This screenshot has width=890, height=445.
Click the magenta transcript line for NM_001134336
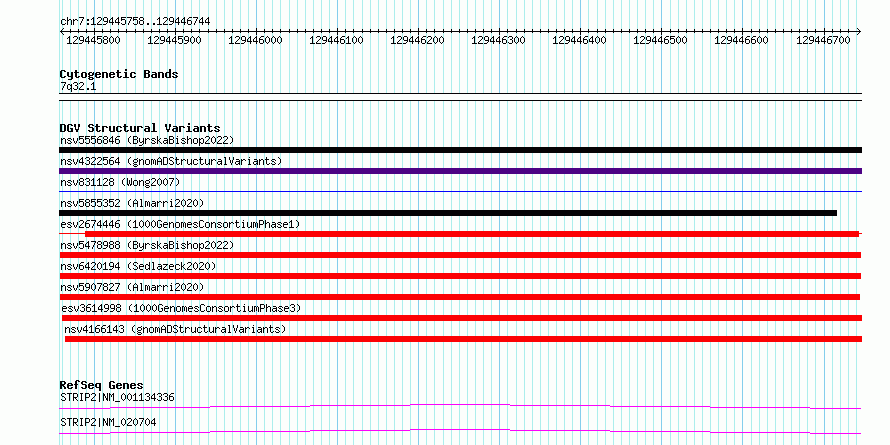coord(460,406)
